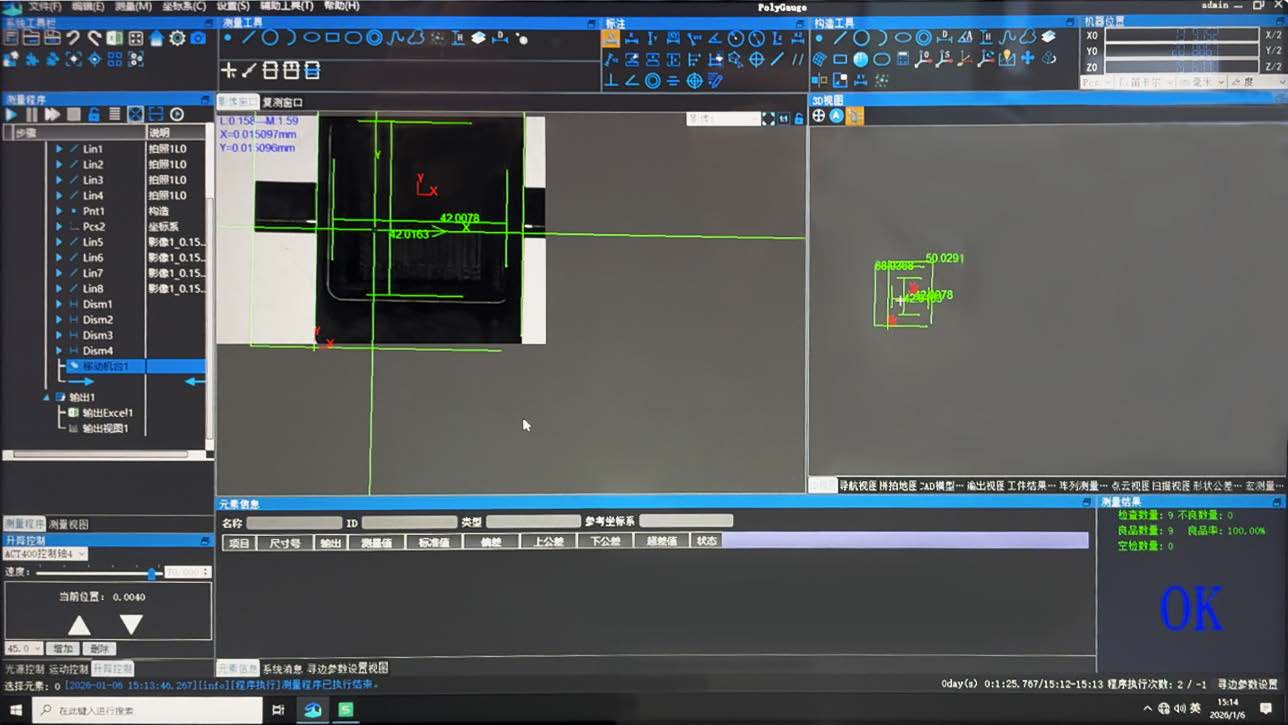Stop the measurement program with the stop button
Image resolution: width=1288 pixels, height=725 pixels.
click(x=73, y=115)
